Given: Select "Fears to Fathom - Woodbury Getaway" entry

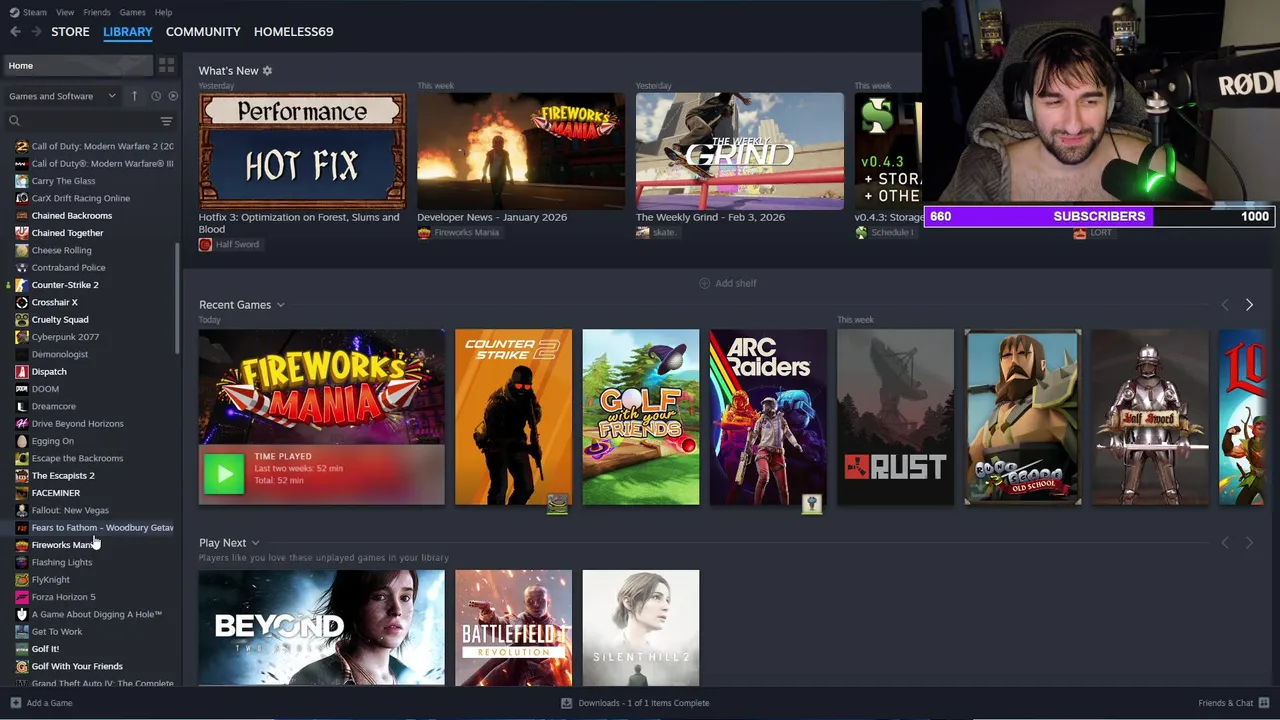Looking at the screenshot, I should (x=95, y=528).
